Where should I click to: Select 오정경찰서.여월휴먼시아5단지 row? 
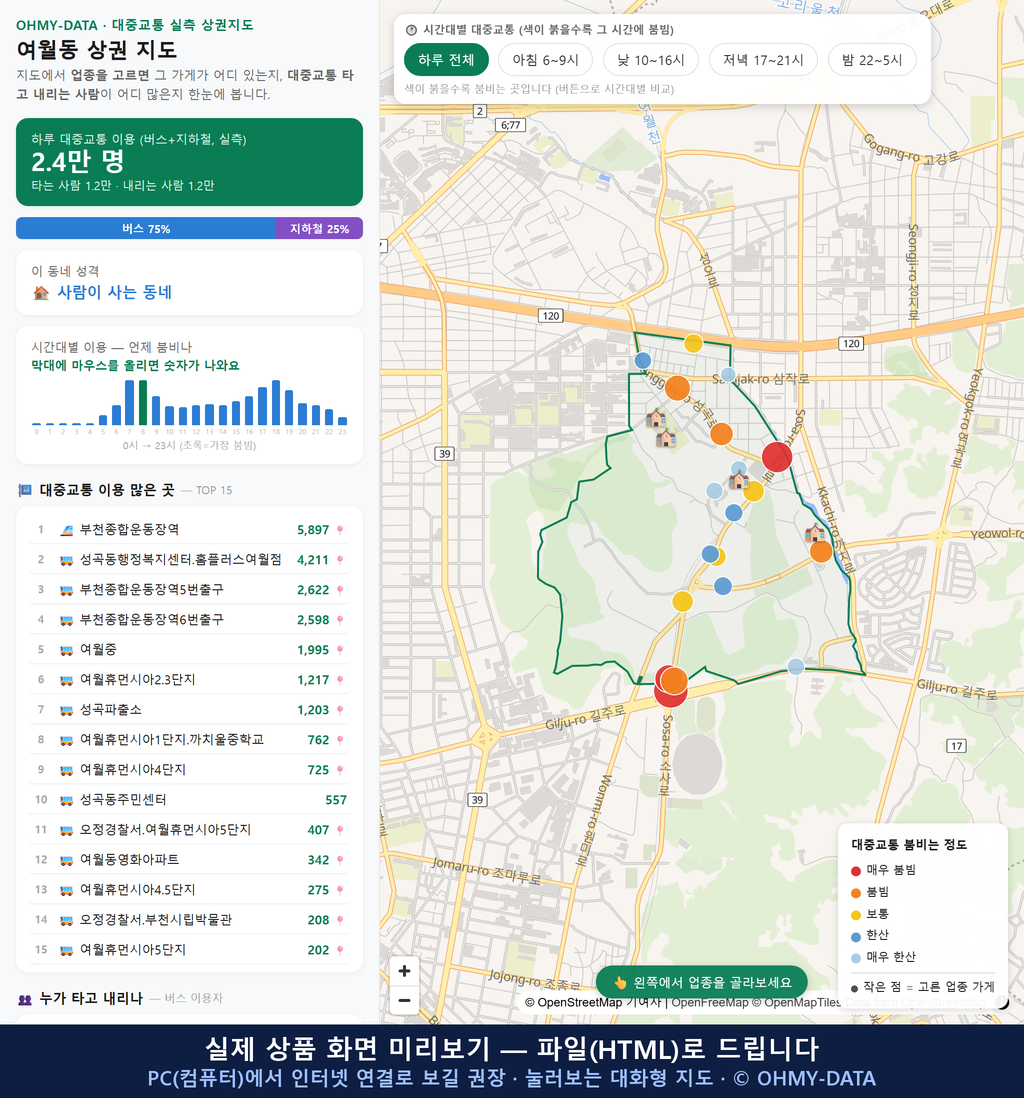(189, 830)
